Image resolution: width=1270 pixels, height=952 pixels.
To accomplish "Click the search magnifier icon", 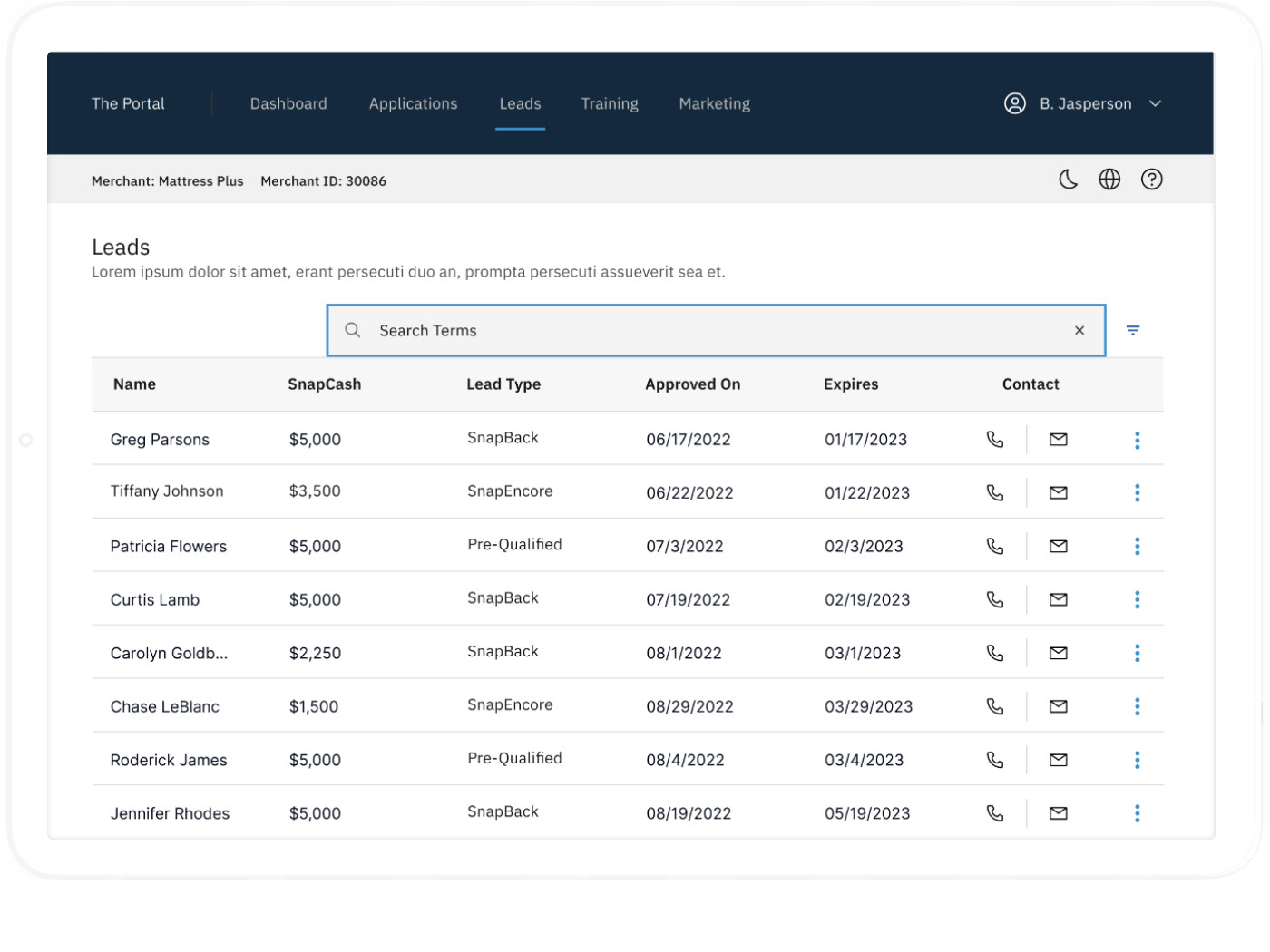I will click(353, 330).
